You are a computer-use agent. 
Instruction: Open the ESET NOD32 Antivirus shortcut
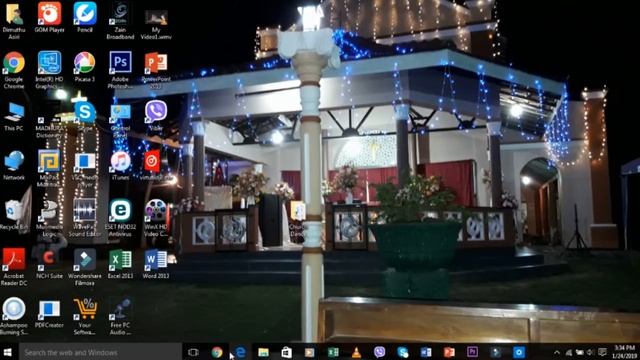(x=120, y=218)
